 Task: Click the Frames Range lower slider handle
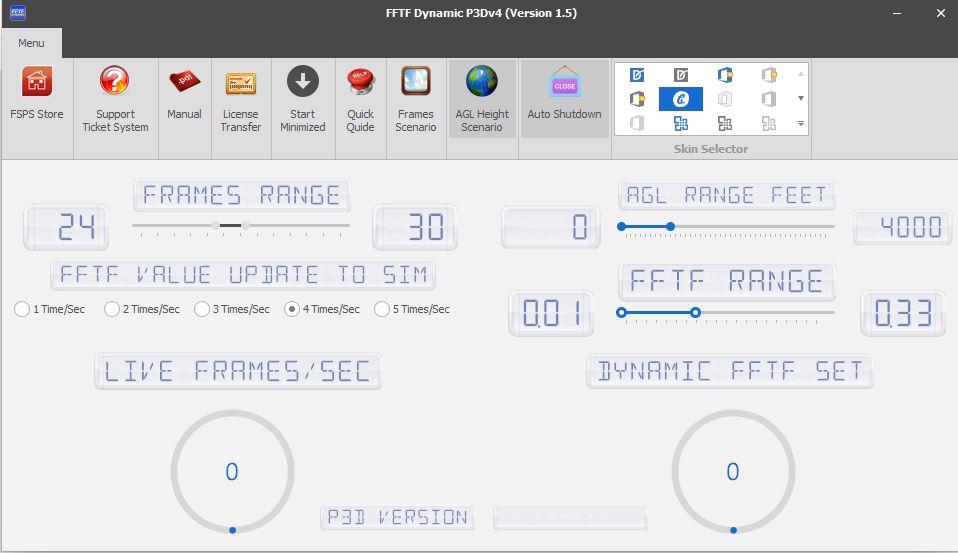point(216,225)
